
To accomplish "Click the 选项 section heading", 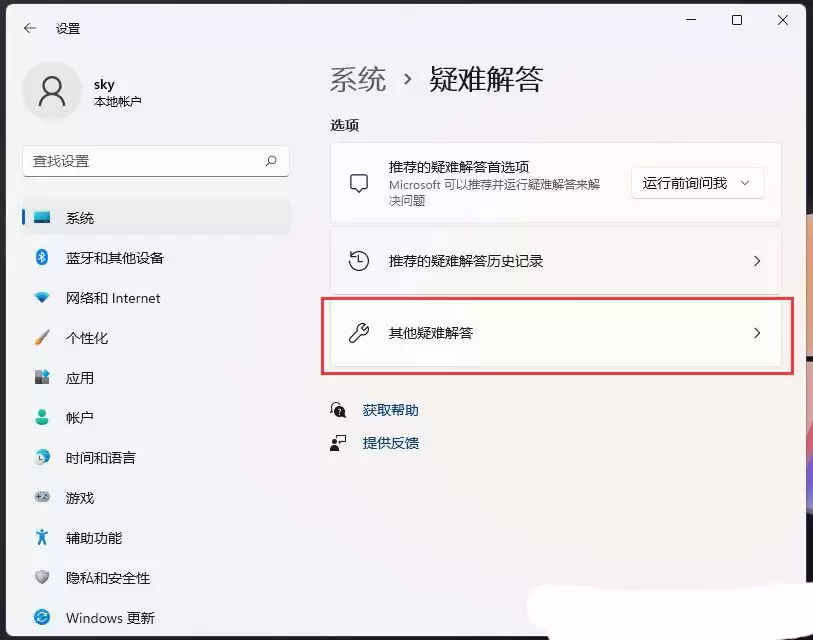I will 344,125.
